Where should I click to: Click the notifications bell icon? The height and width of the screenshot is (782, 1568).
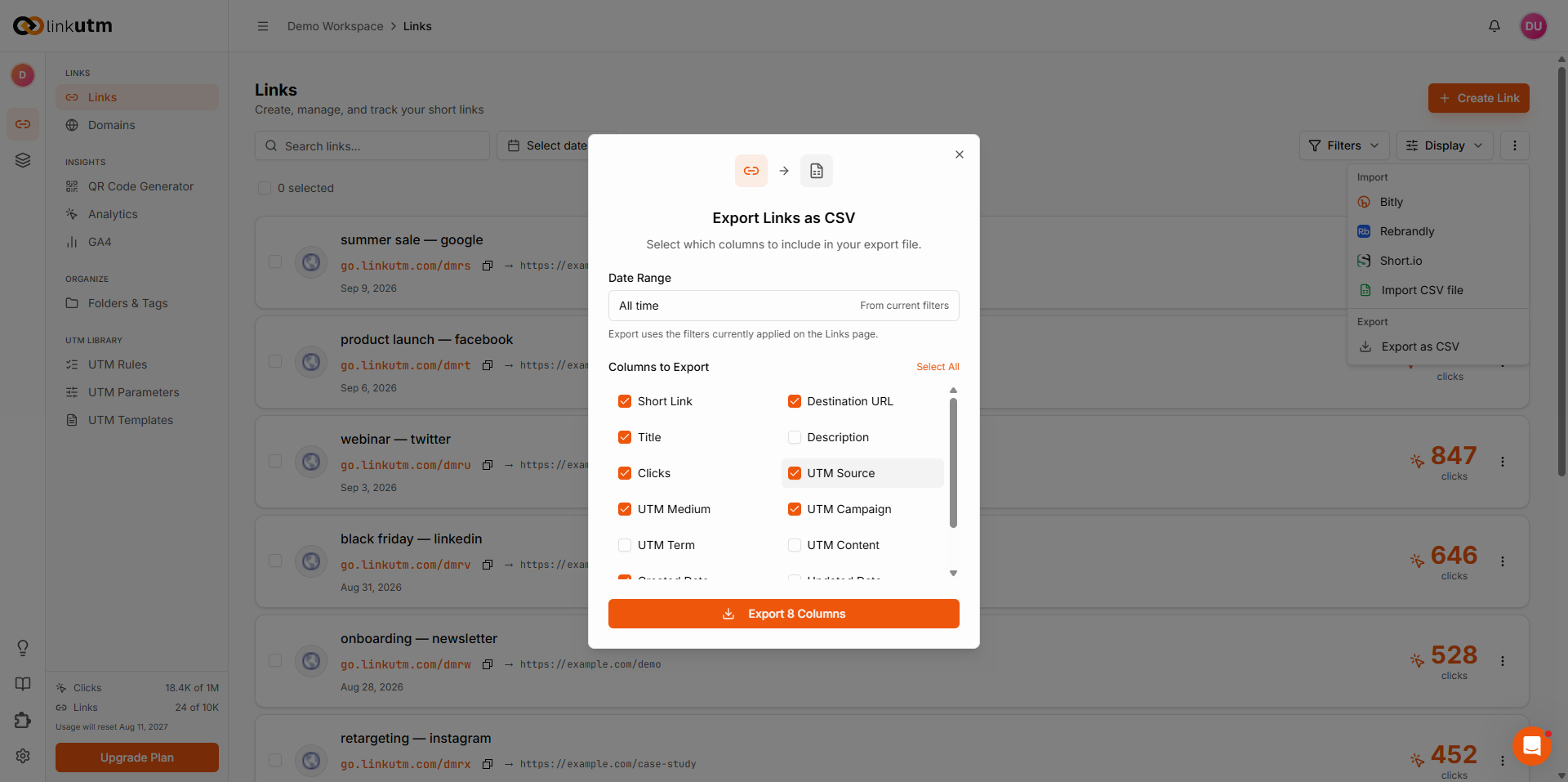(x=1494, y=26)
